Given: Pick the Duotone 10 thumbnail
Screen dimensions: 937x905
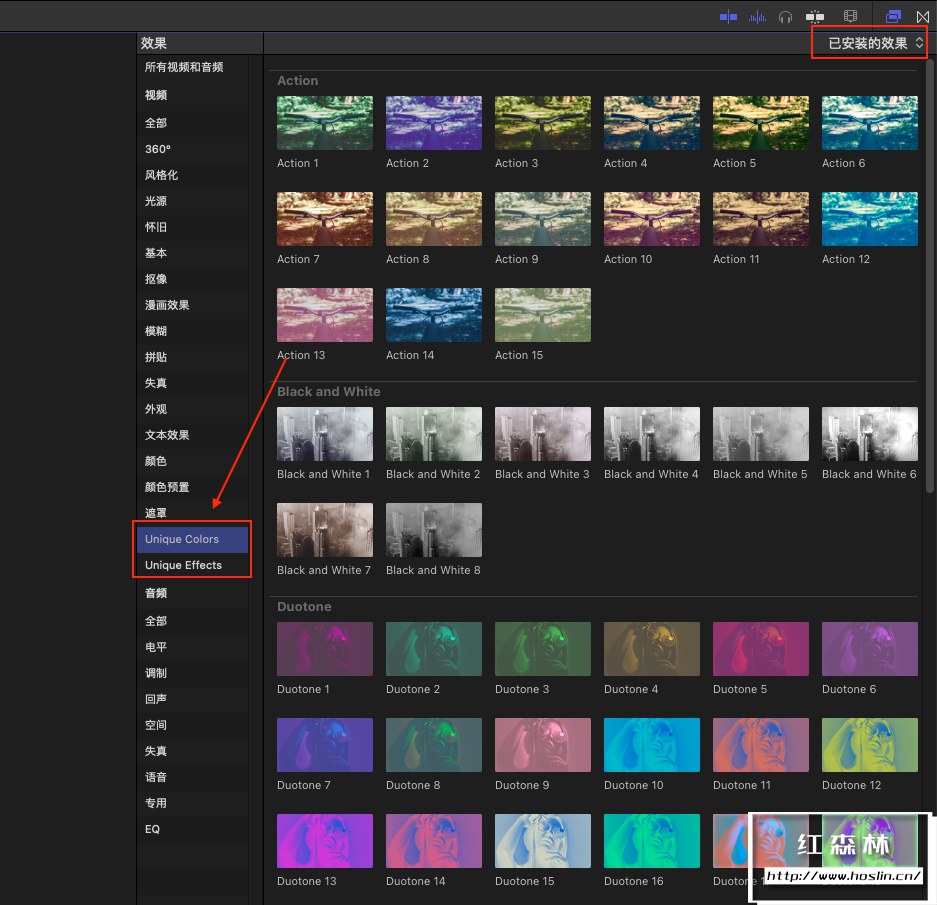Looking at the screenshot, I should tap(651, 745).
